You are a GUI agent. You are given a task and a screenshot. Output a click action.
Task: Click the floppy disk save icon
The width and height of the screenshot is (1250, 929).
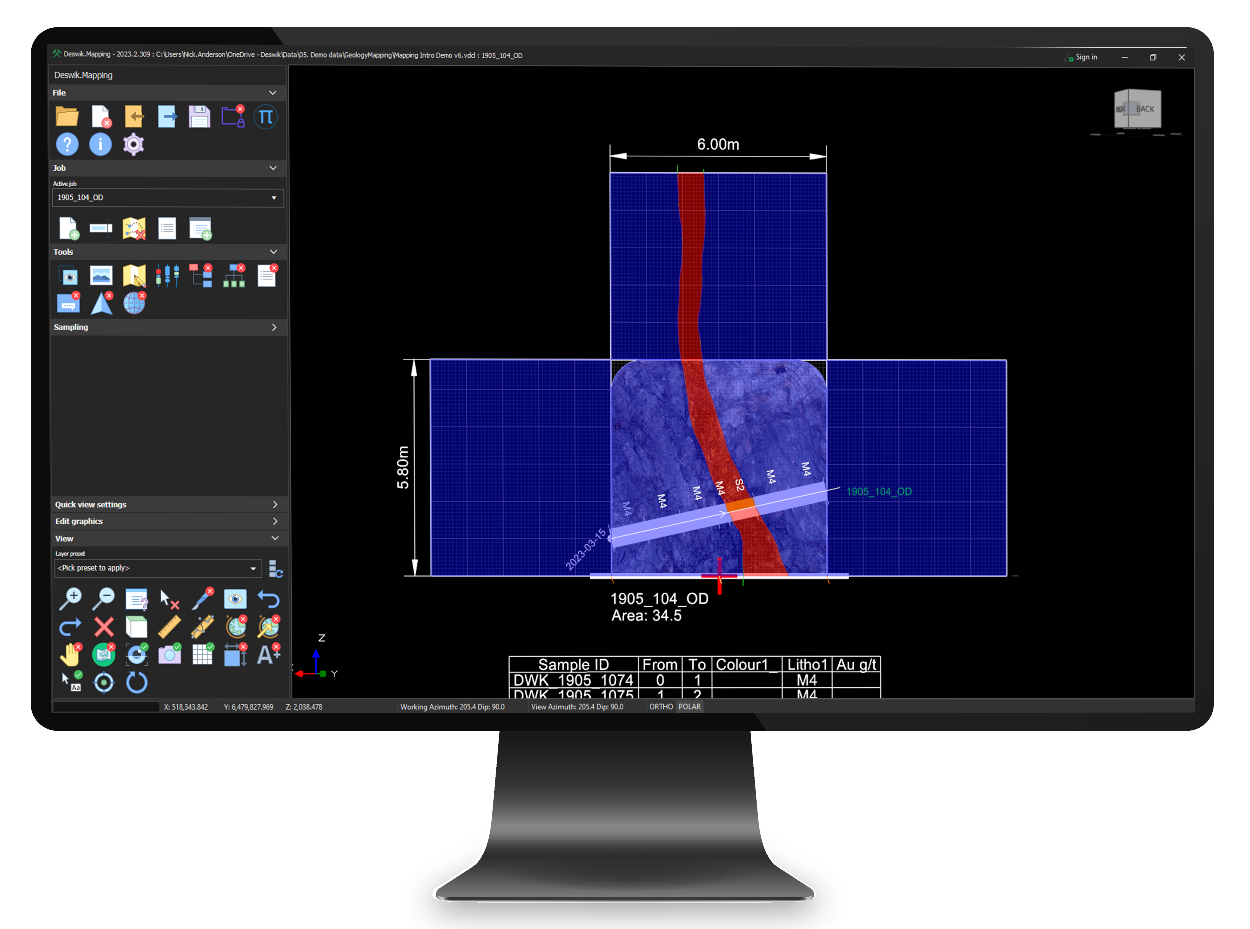(199, 116)
